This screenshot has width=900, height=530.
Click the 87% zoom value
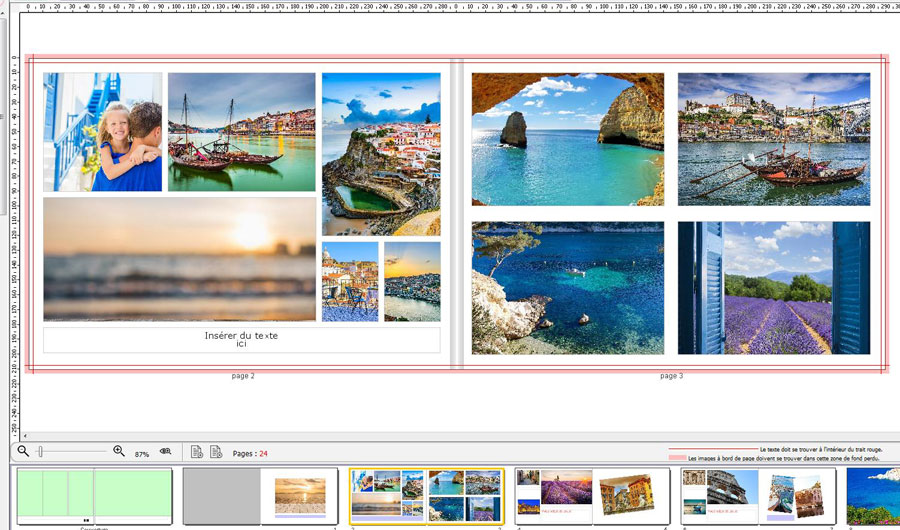pyautogui.click(x=142, y=454)
